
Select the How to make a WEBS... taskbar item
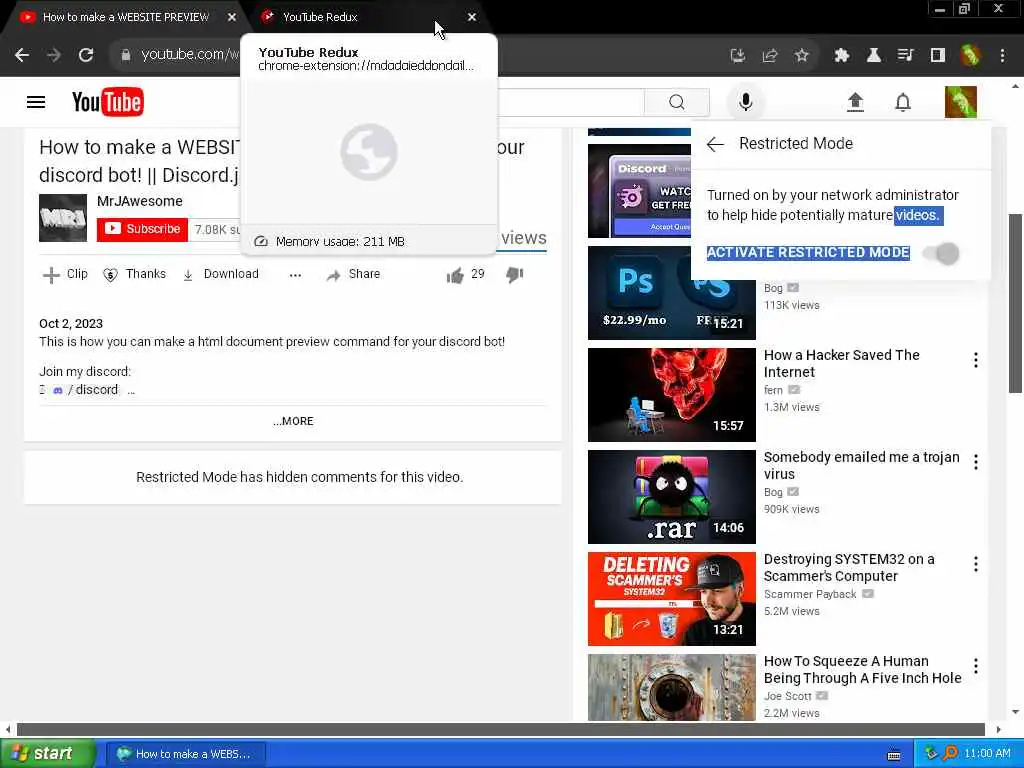click(186, 754)
